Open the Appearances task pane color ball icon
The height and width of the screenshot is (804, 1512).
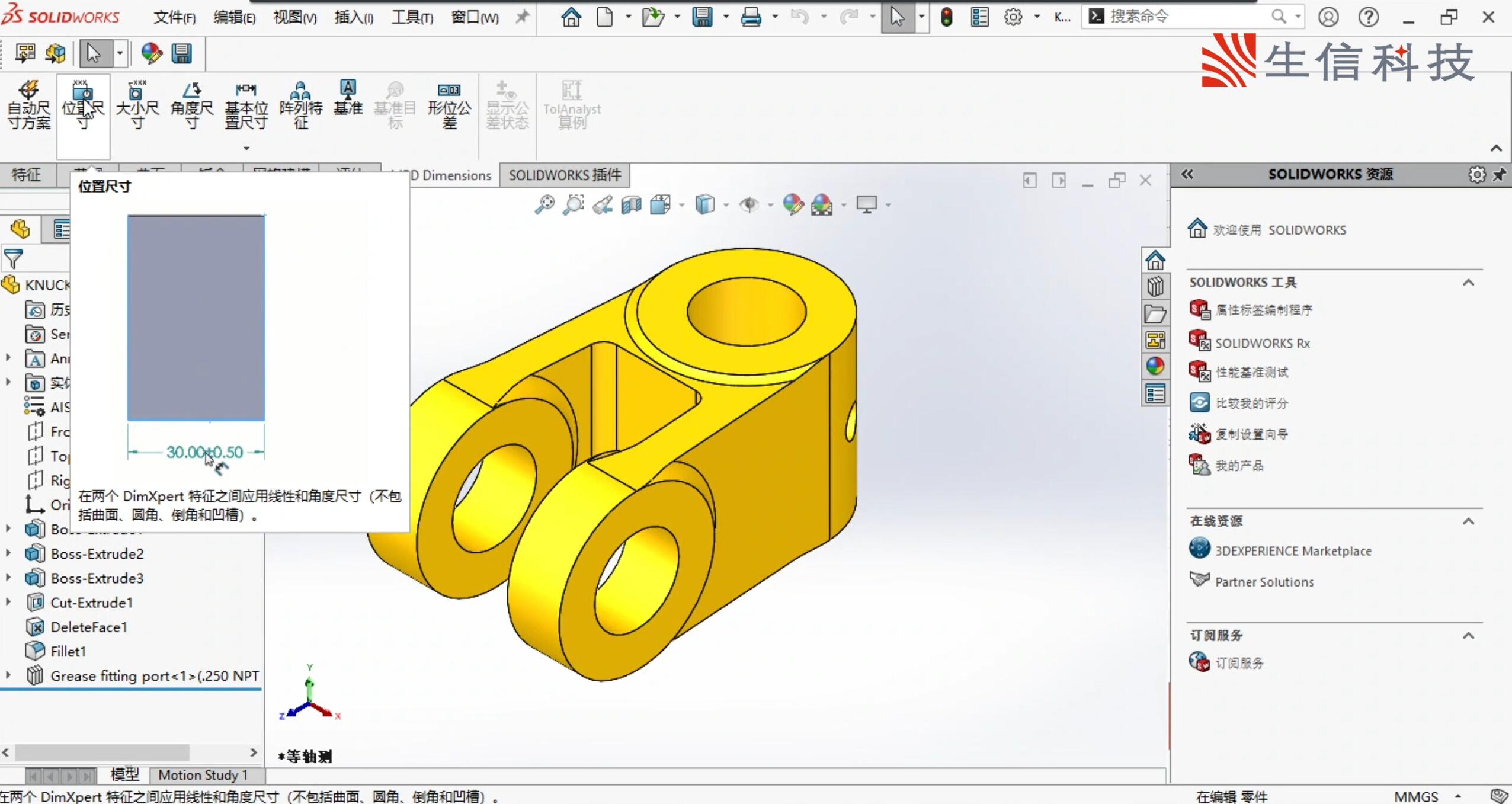coord(1155,366)
